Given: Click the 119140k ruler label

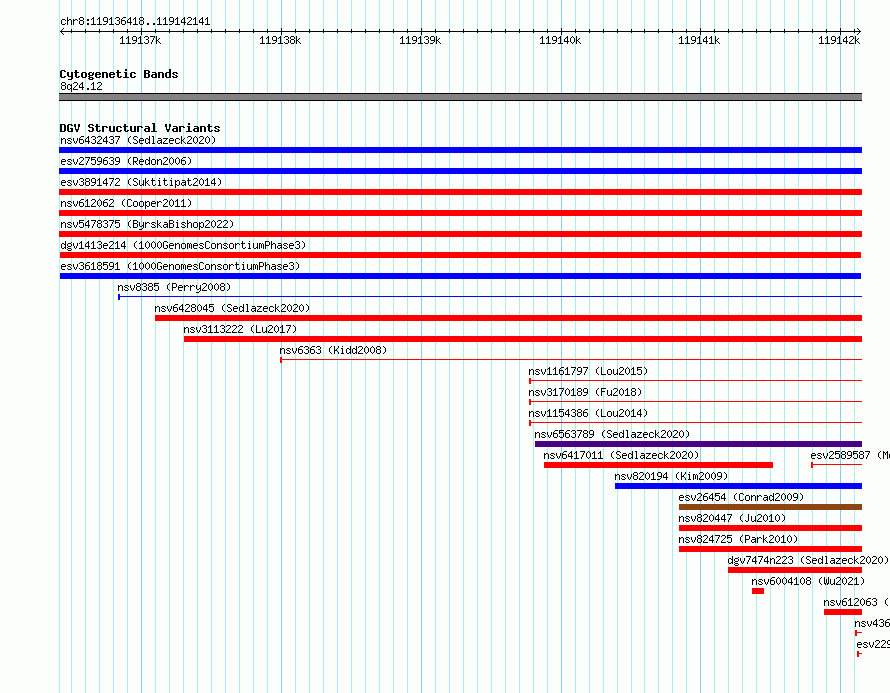Looking at the screenshot, I should [x=560, y=40].
